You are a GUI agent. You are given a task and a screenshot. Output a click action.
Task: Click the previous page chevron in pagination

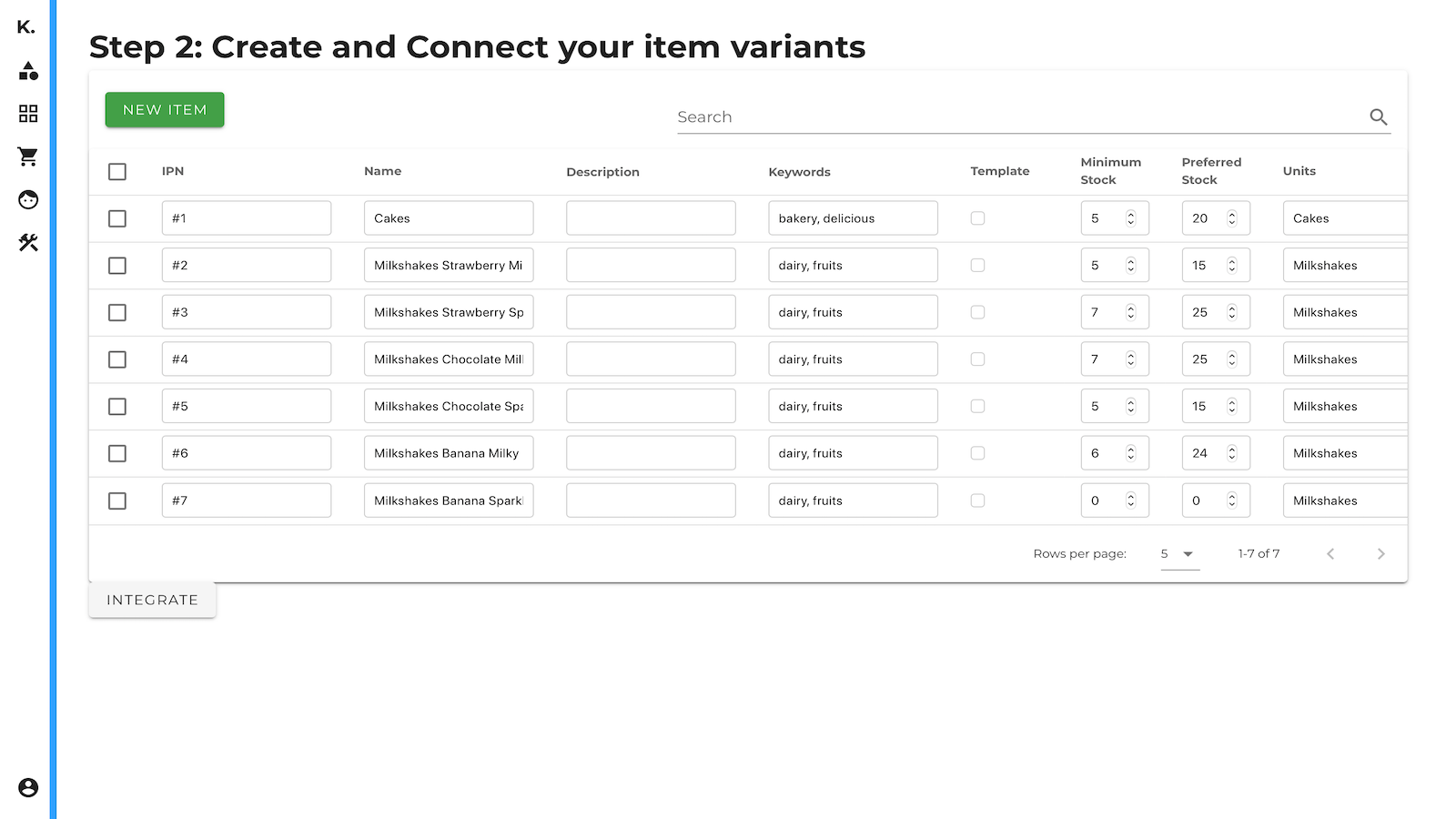click(1330, 553)
